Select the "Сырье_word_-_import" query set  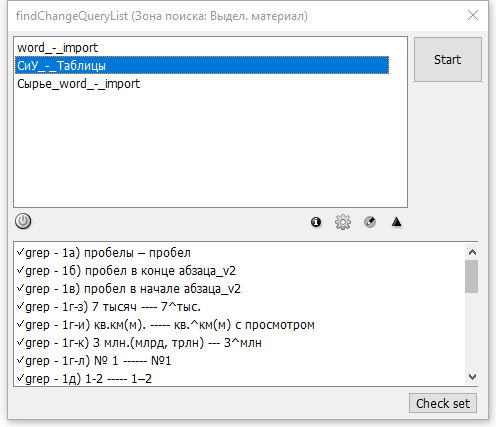click(x=78, y=84)
